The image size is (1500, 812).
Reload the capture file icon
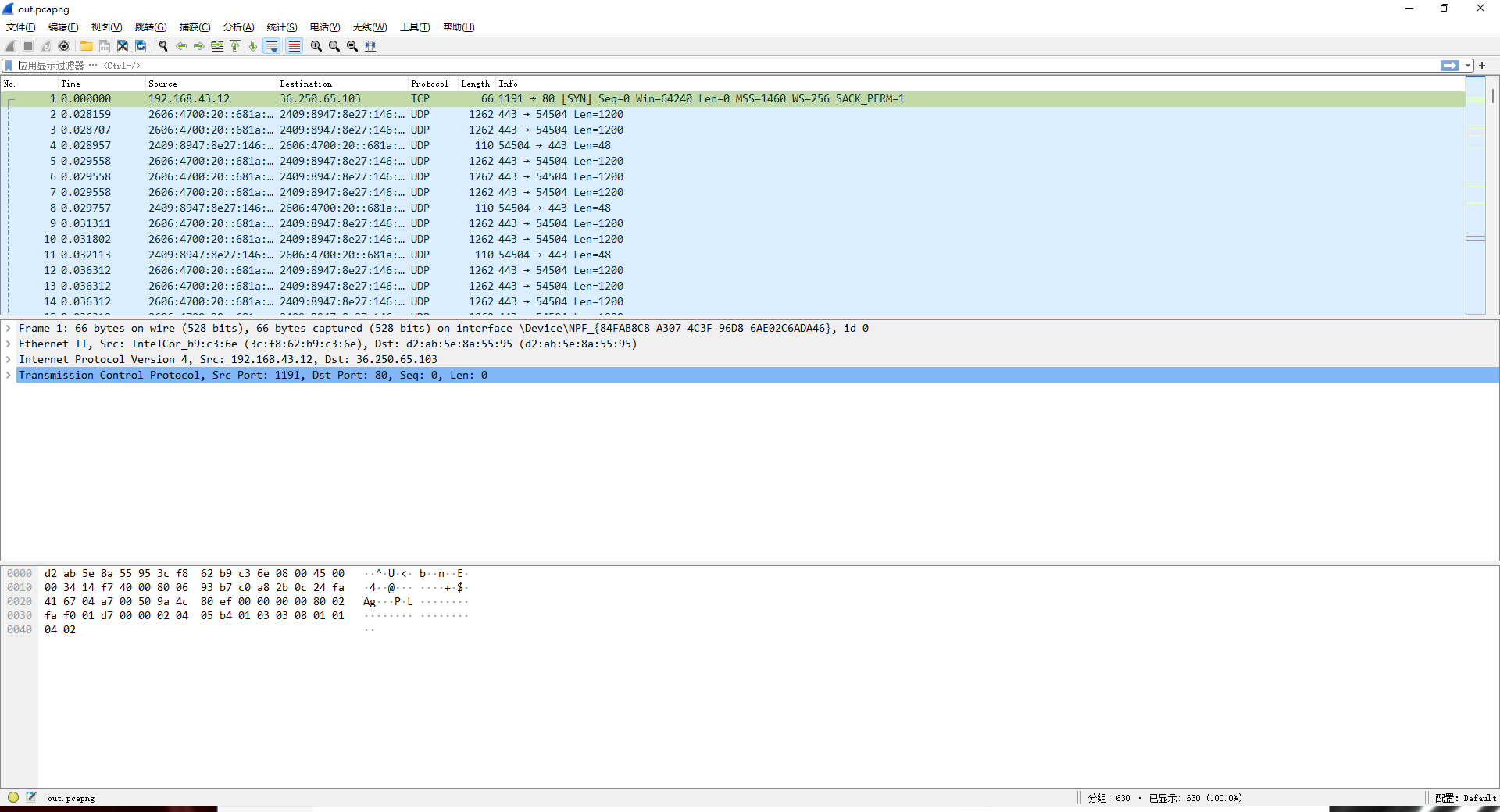141,46
